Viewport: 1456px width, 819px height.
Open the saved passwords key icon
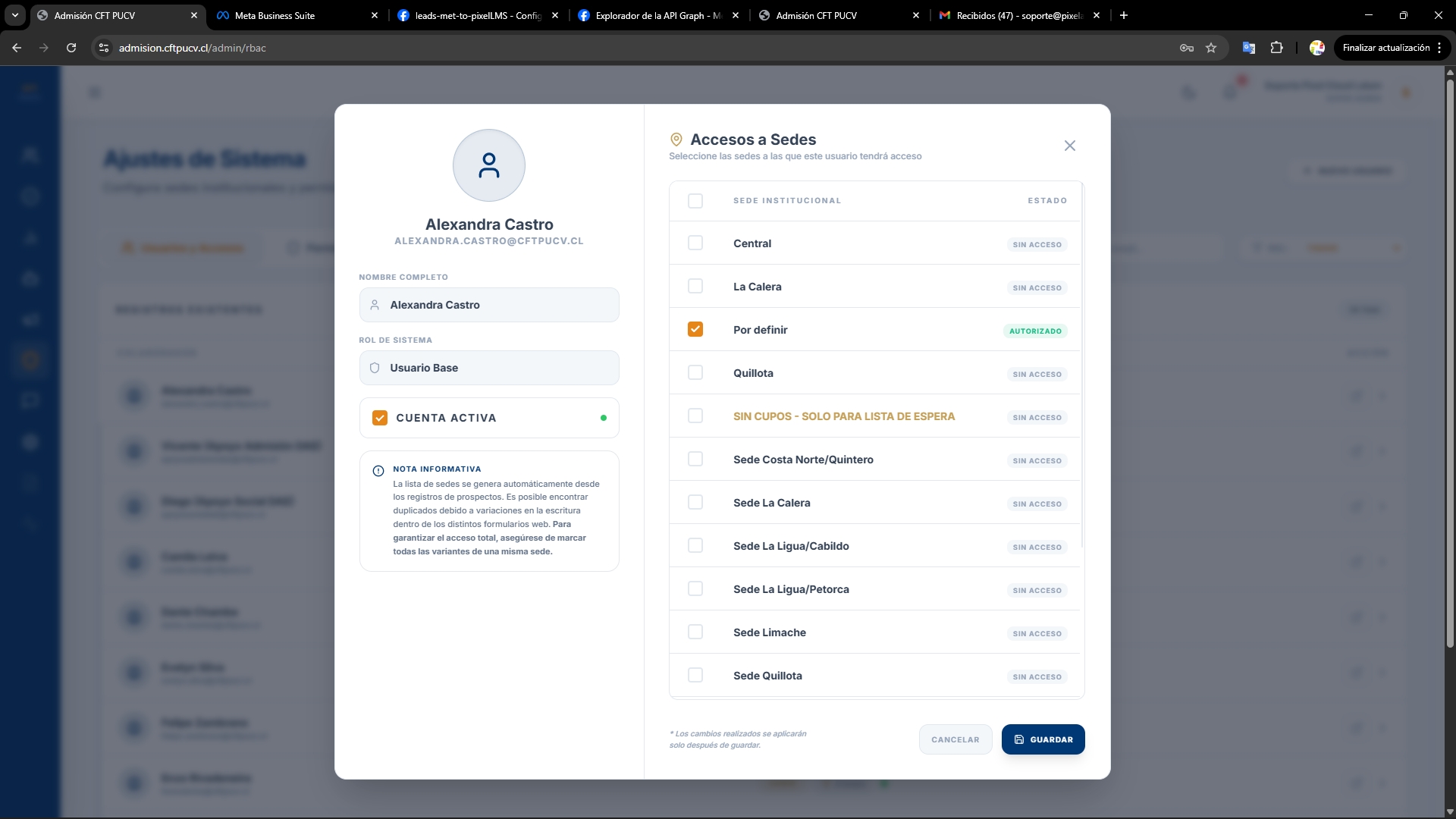point(1187,48)
